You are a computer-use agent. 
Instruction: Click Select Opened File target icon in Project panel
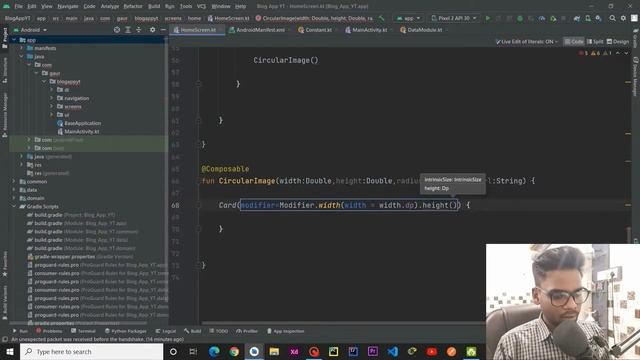pos(117,30)
